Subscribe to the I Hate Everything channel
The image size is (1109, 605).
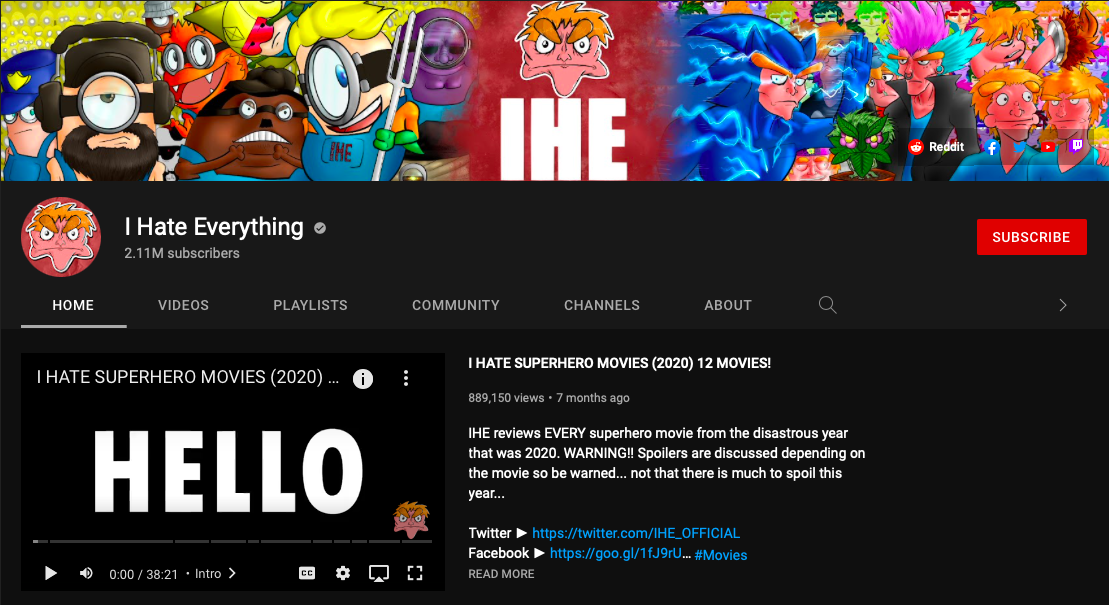click(1031, 237)
